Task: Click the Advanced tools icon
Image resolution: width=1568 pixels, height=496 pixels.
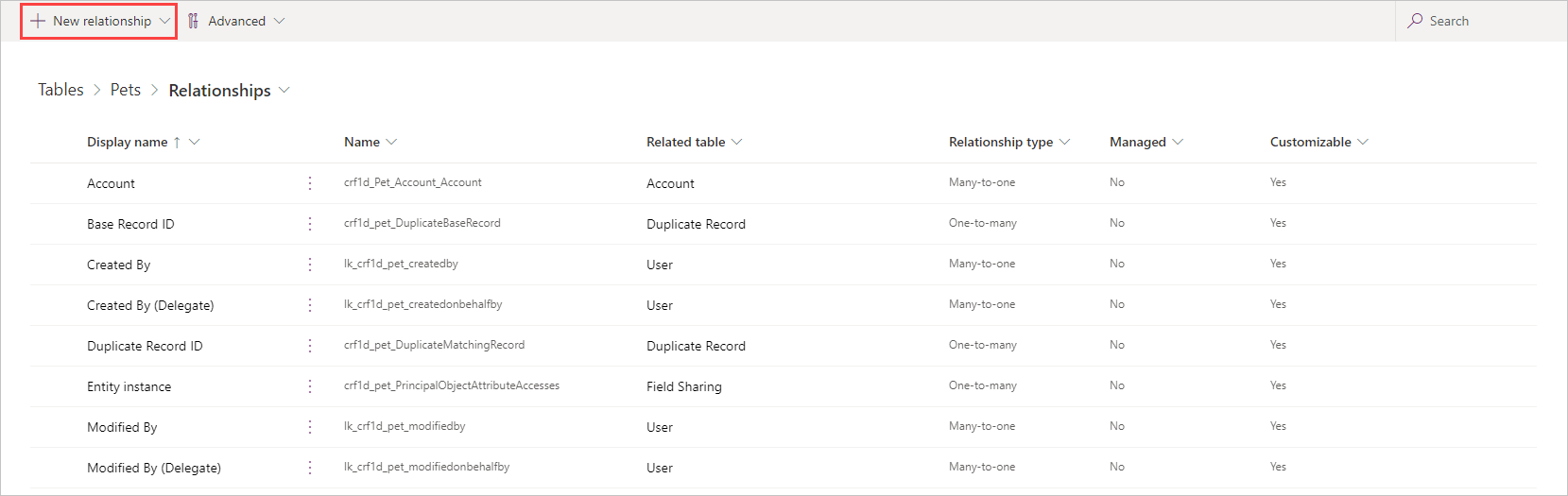Action: [194, 21]
